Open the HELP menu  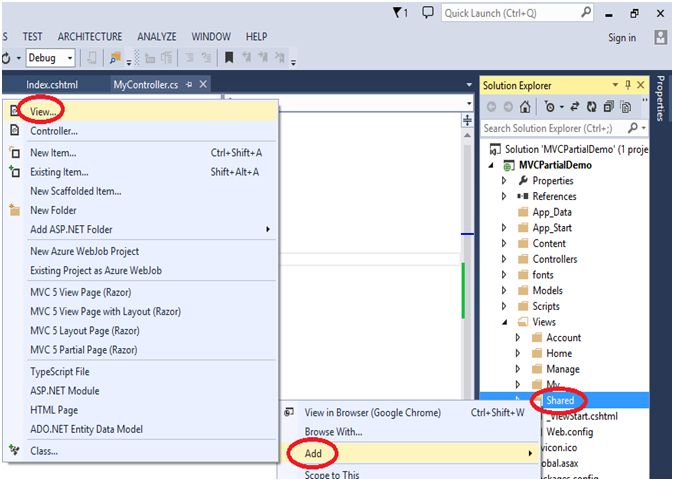257,37
